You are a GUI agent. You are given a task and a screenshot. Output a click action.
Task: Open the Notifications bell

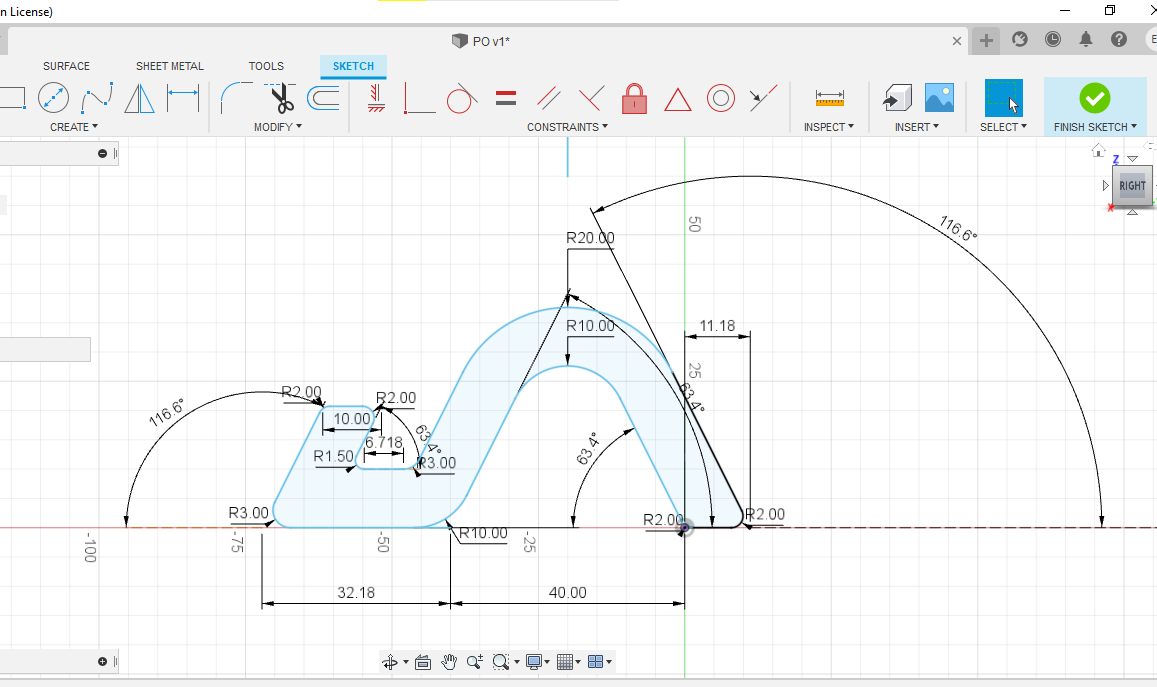(1086, 39)
